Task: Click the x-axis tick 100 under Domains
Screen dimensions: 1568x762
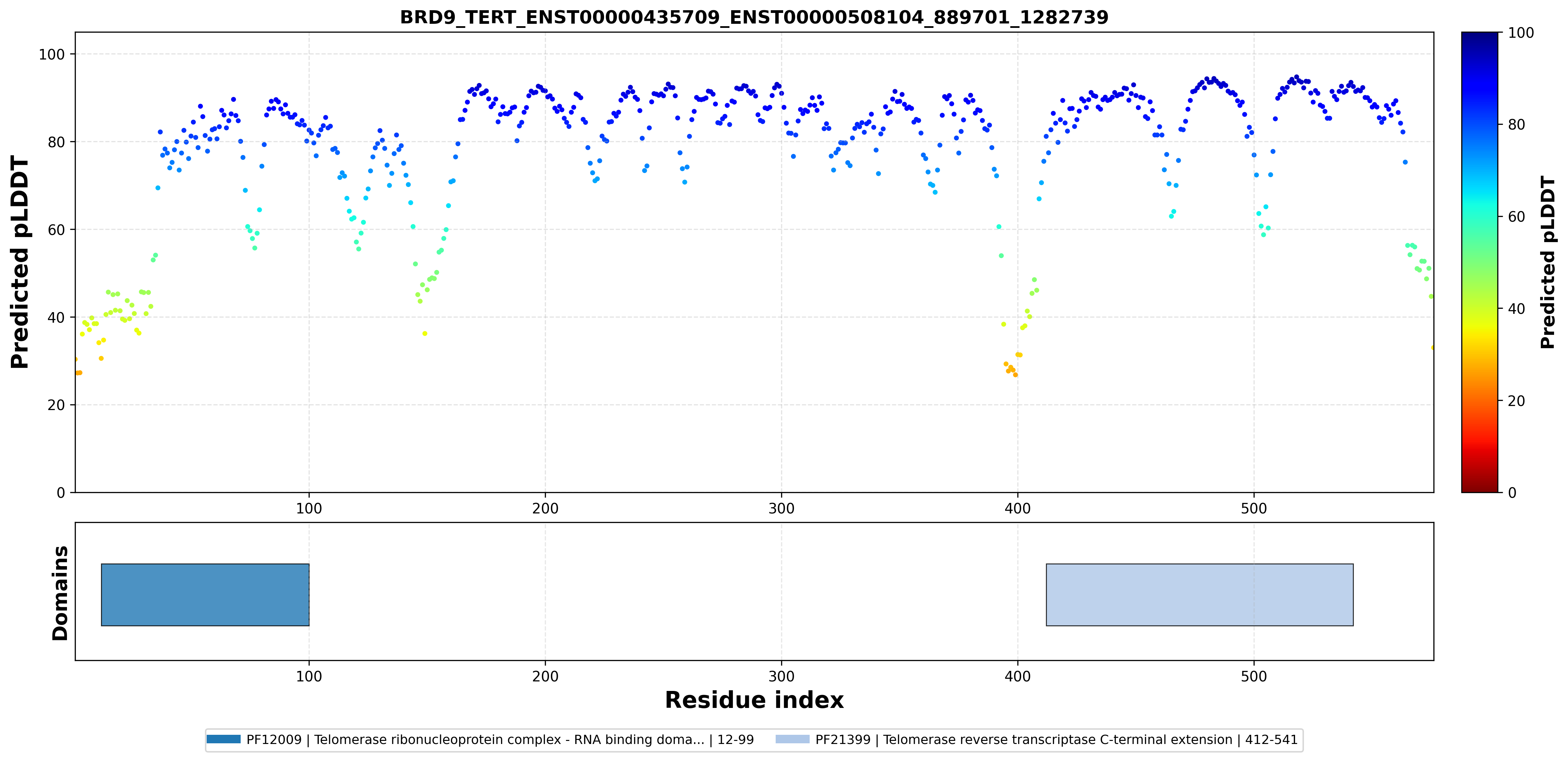Action: pos(309,677)
